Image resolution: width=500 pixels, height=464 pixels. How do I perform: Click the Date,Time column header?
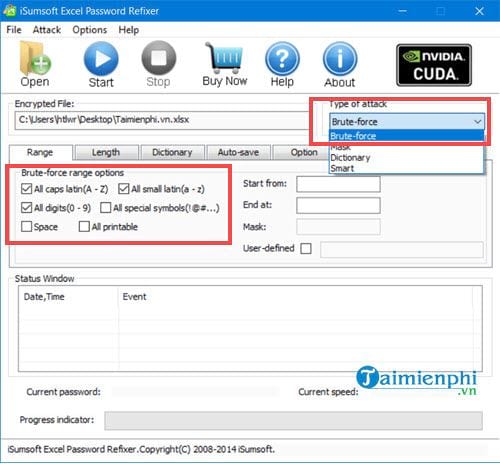[x=44, y=296]
